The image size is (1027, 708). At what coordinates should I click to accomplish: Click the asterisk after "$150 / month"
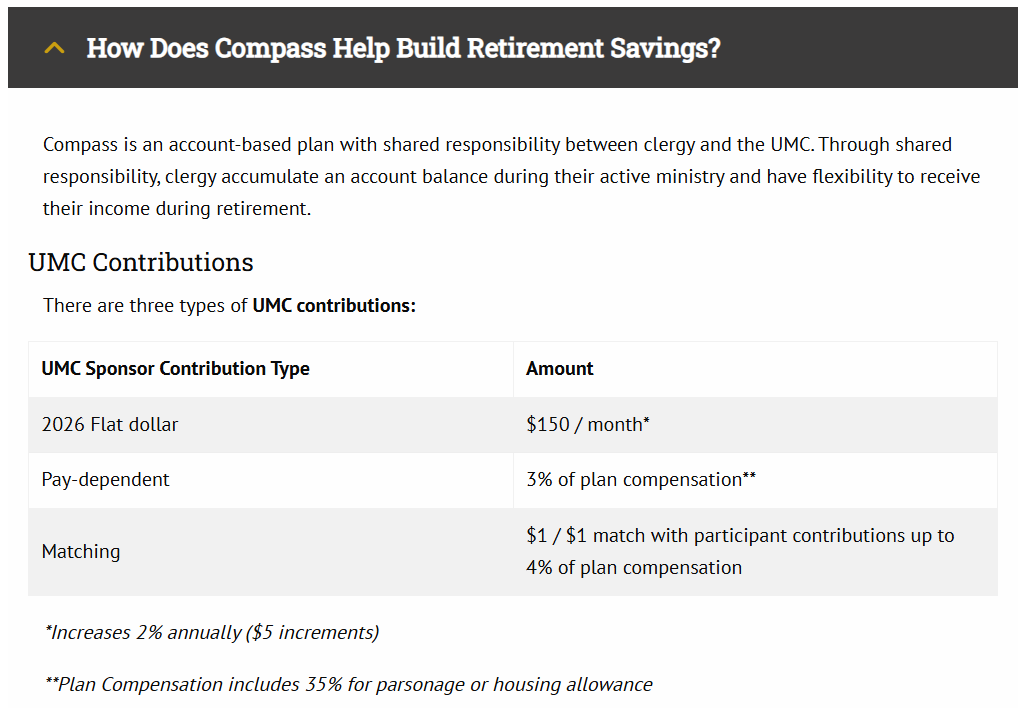point(646,421)
